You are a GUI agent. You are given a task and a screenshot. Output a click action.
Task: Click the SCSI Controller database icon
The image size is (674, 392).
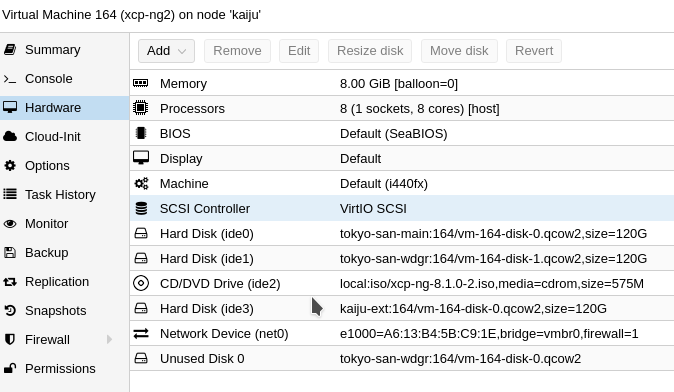tap(141, 208)
